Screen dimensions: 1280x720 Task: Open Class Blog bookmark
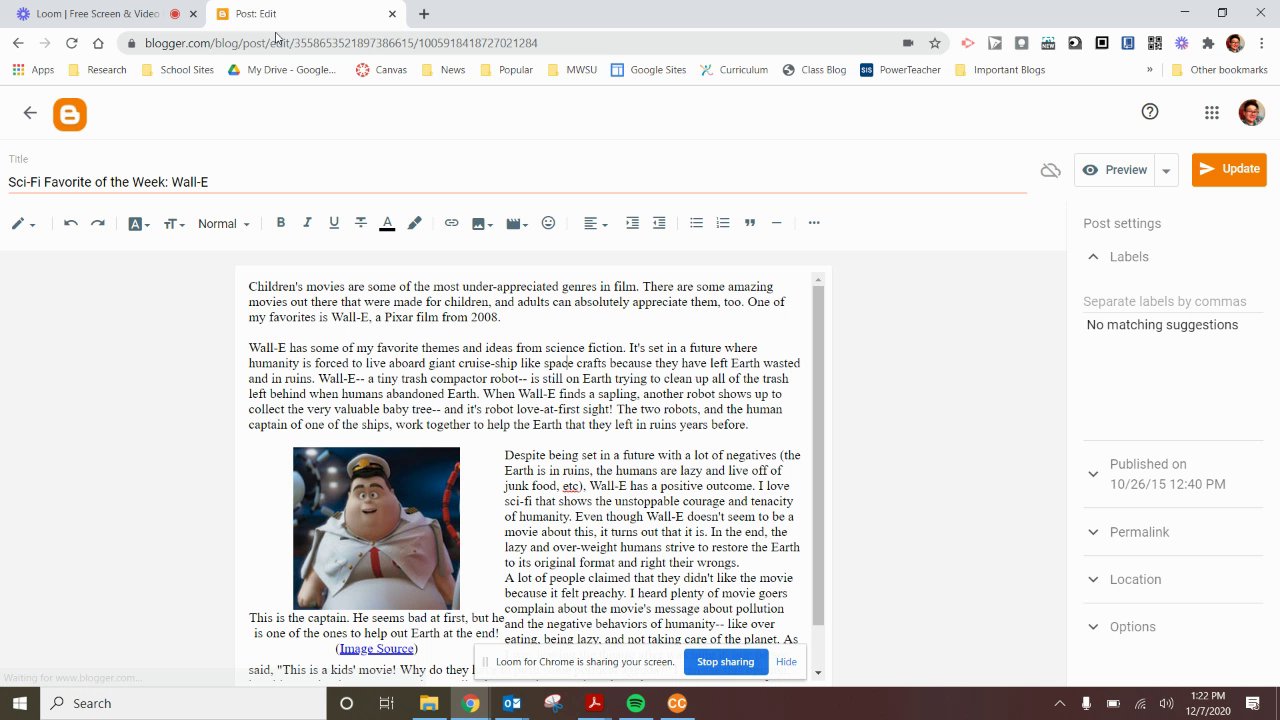[814, 70]
